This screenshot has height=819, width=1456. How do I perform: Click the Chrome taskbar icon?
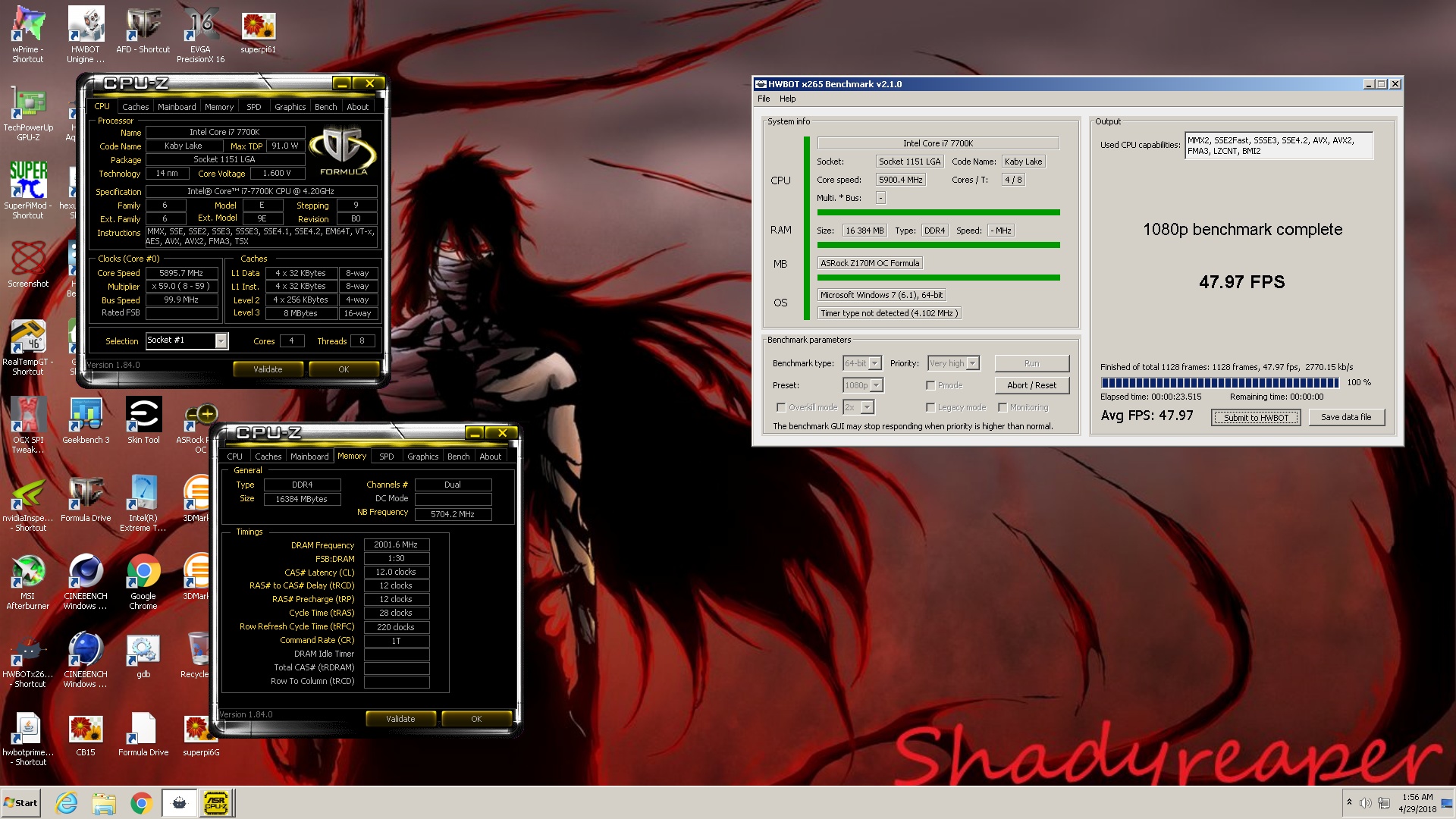[x=141, y=803]
